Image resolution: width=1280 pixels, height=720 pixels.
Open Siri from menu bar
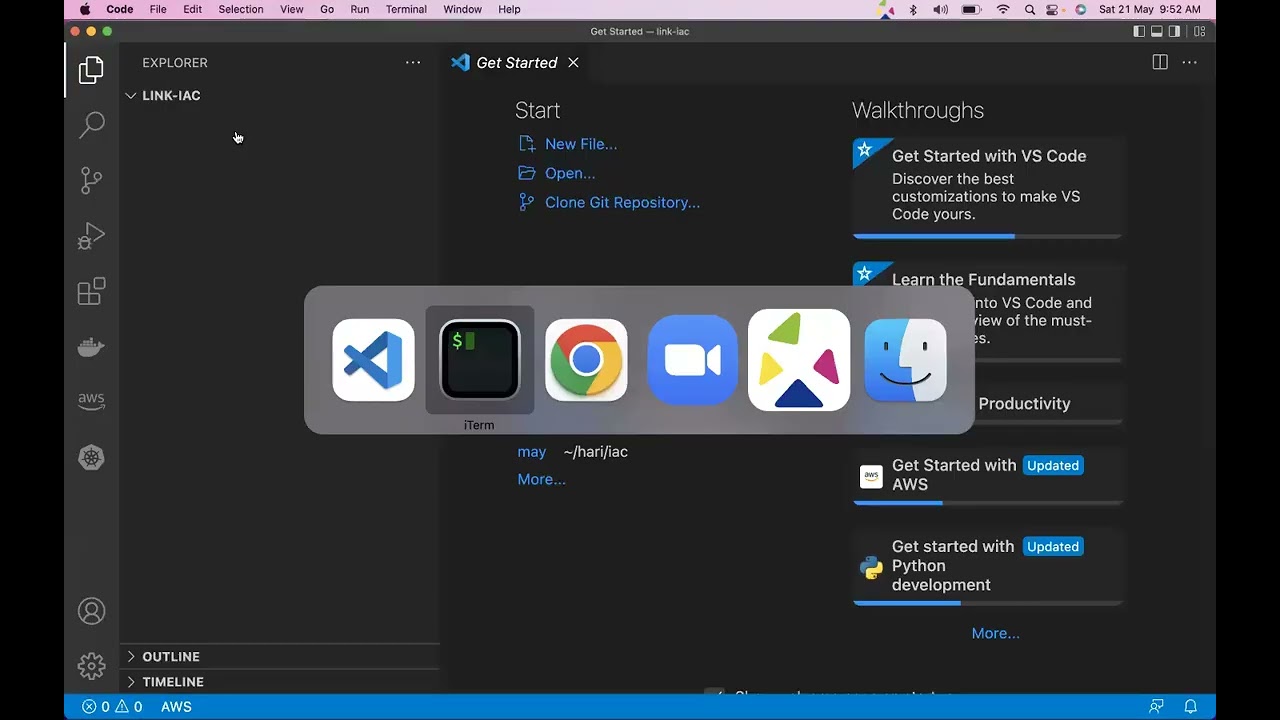pos(1081,9)
